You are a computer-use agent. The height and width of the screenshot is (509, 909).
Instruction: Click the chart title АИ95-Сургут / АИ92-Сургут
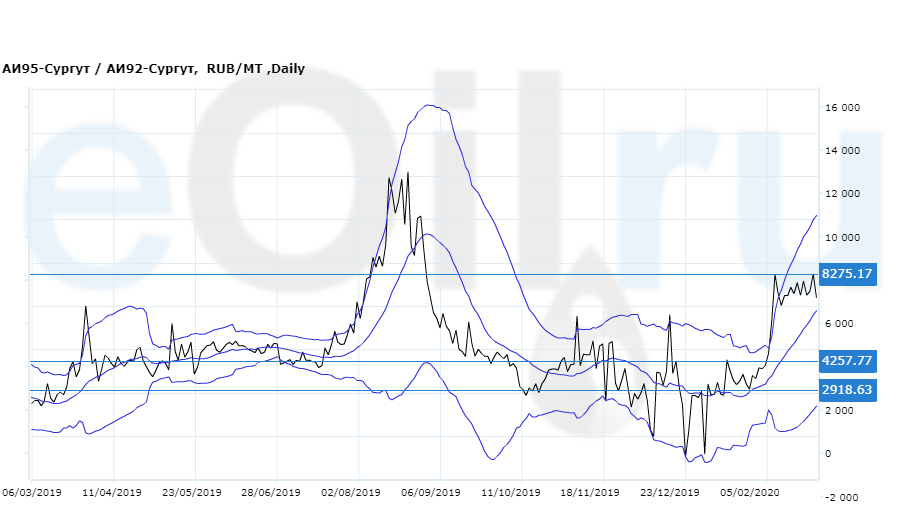tap(153, 69)
